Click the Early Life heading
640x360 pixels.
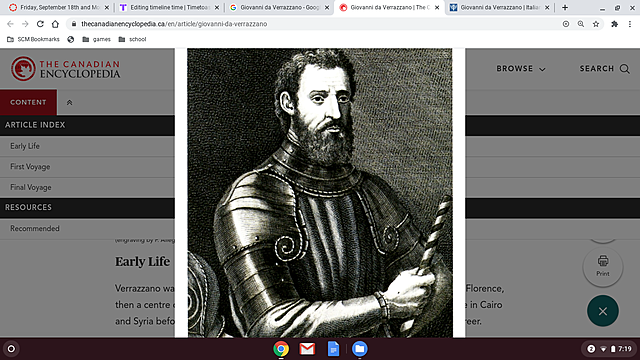tap(142, 262)
